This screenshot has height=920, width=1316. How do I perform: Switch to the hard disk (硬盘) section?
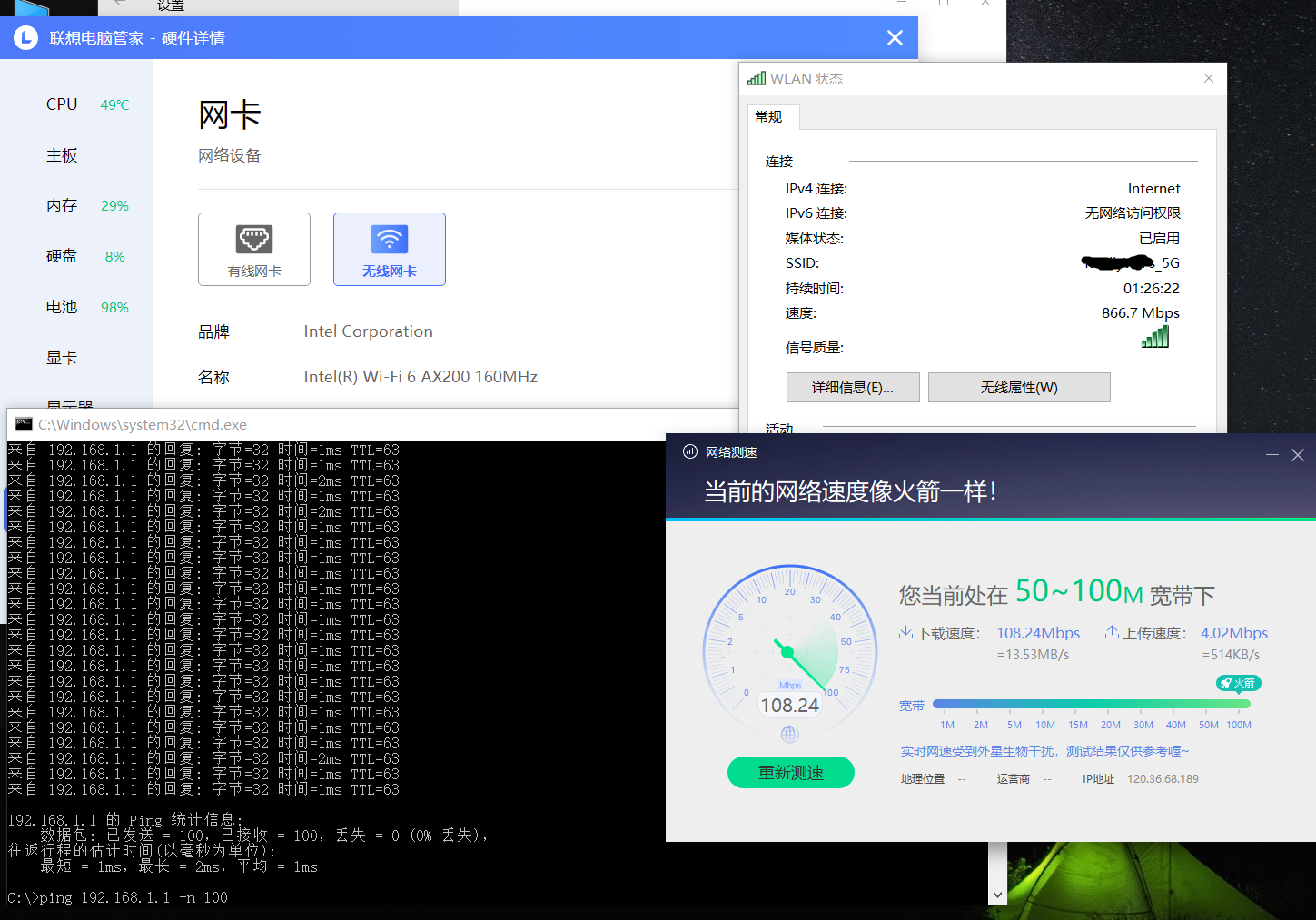[x=62, y=256]
